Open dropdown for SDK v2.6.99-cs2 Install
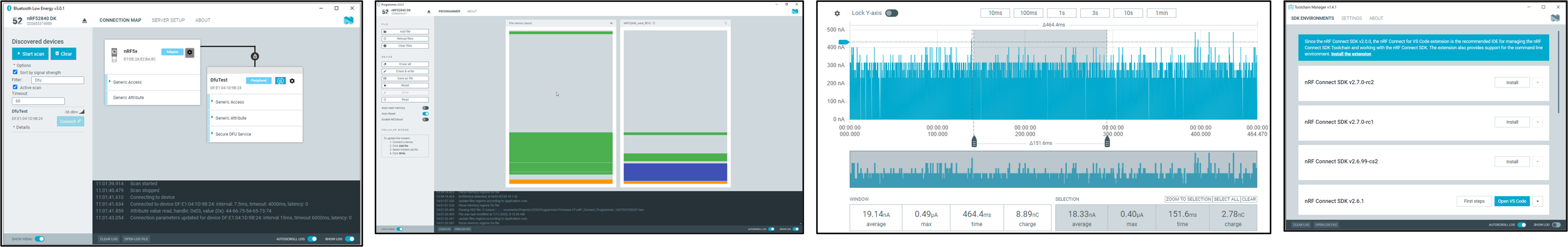 click(x=1538, y=162)
